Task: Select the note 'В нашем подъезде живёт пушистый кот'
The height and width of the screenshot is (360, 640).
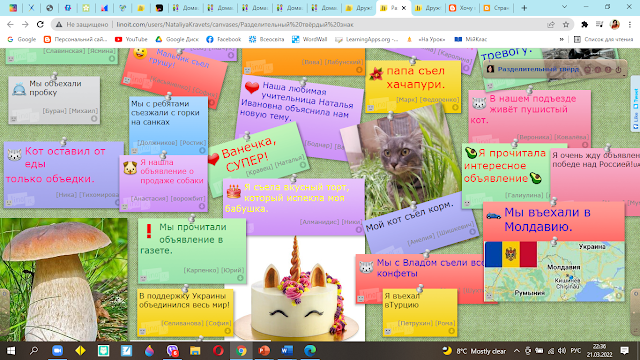Action: (529, 118)
